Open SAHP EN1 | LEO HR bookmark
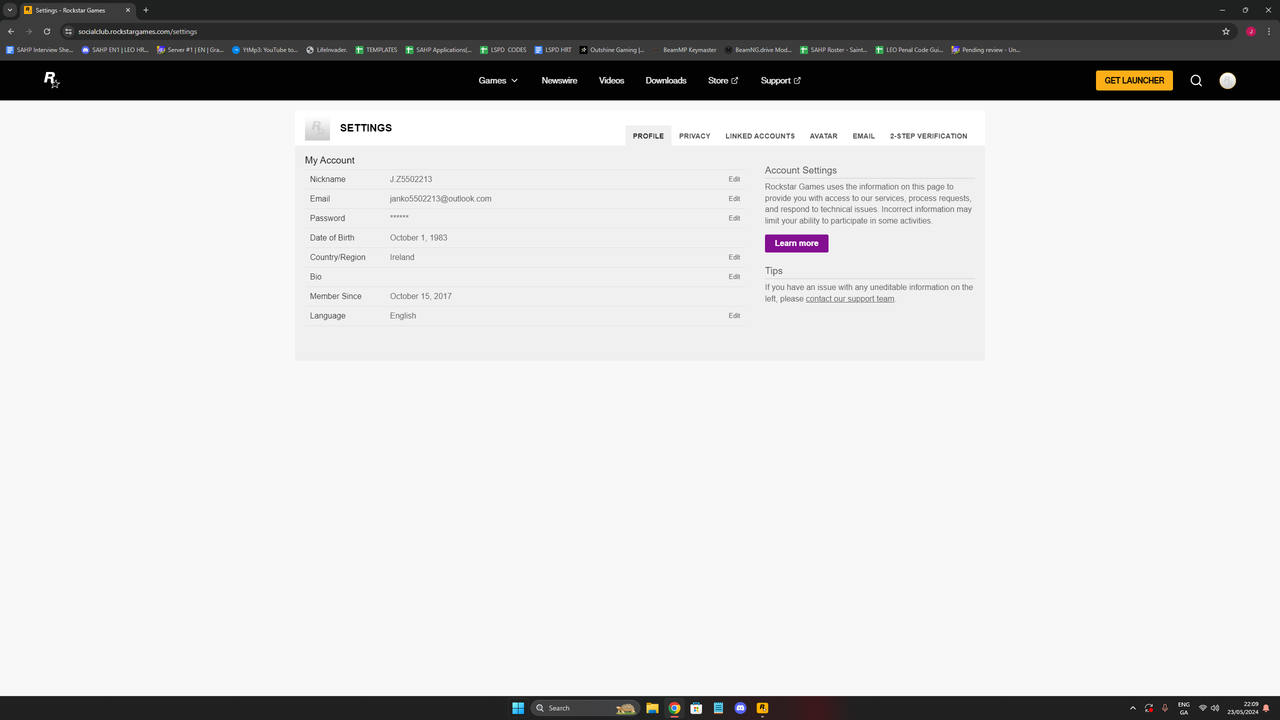Image resolution: width=1280 pixels, height=720 pixels. coord(115,49)
